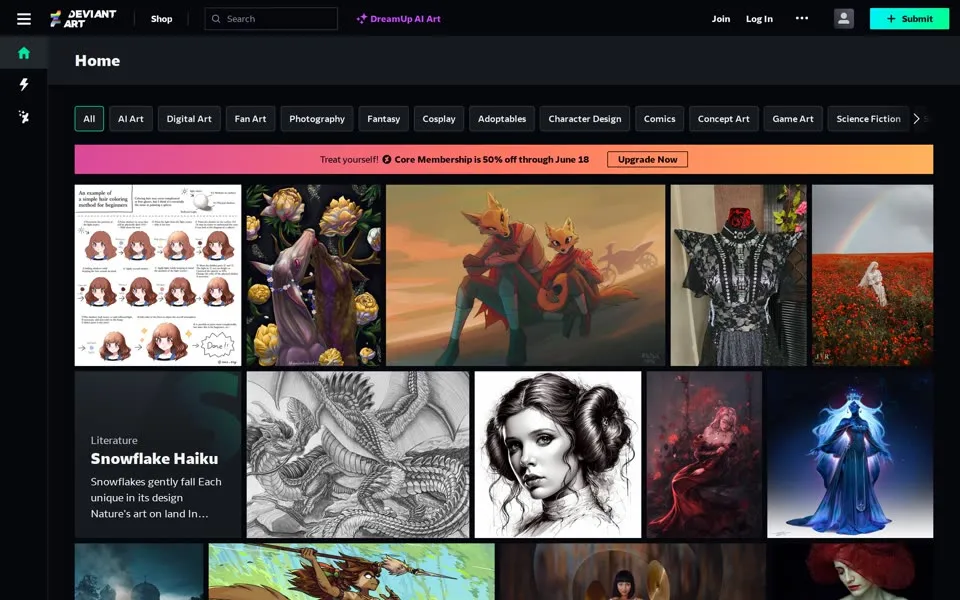Open the black lace dress photo
The height and width of the screenshot is (600, 960).
click(x=738, y=276)
